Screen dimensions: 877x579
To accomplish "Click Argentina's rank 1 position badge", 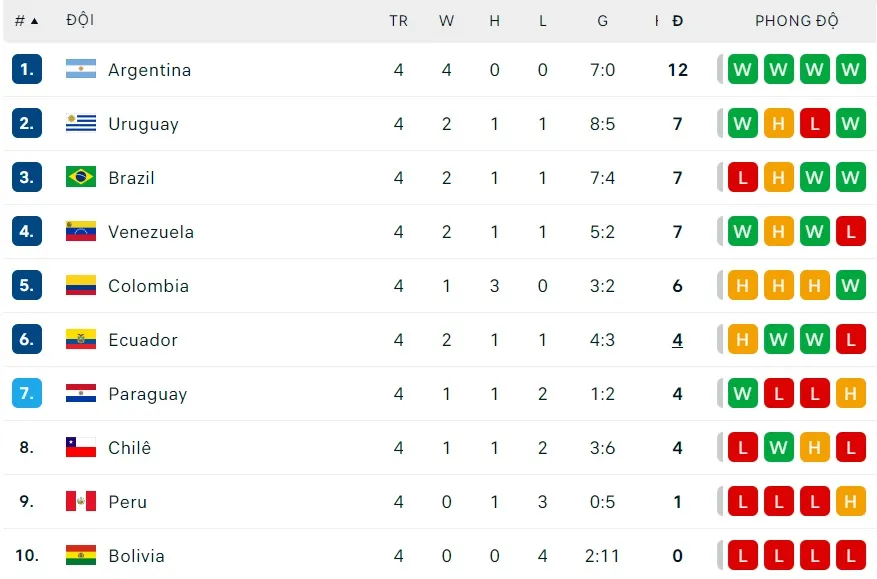I will pyautogui.click(x=27, y=70).
